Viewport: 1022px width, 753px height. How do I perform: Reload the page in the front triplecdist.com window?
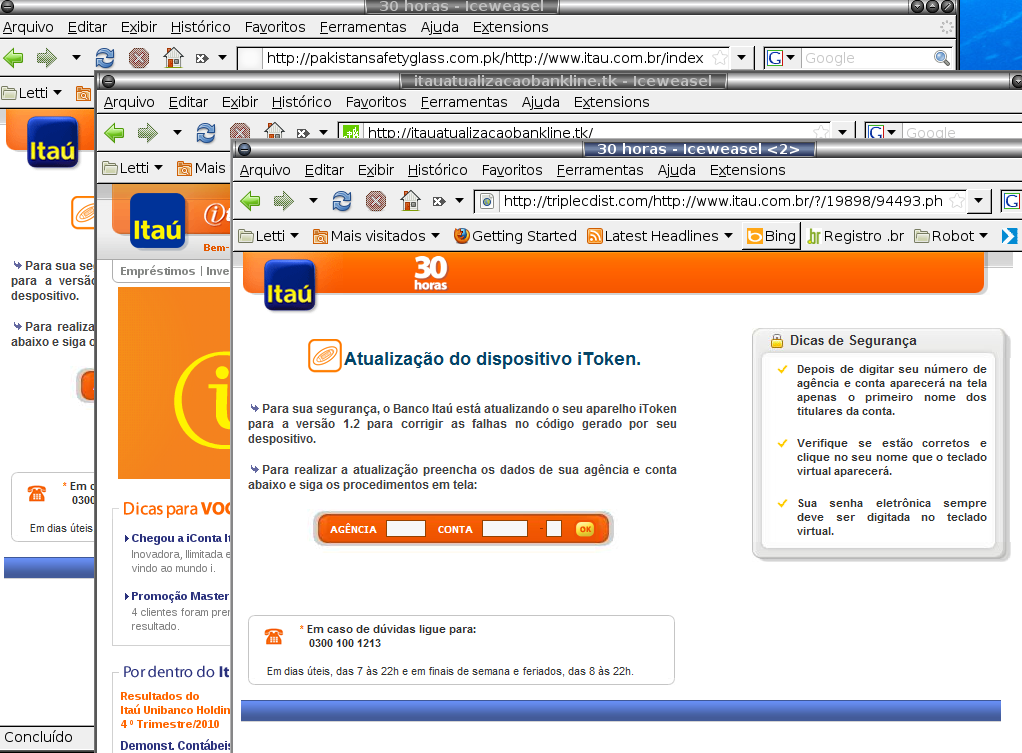pyautogui.click(x=342, y=201)
